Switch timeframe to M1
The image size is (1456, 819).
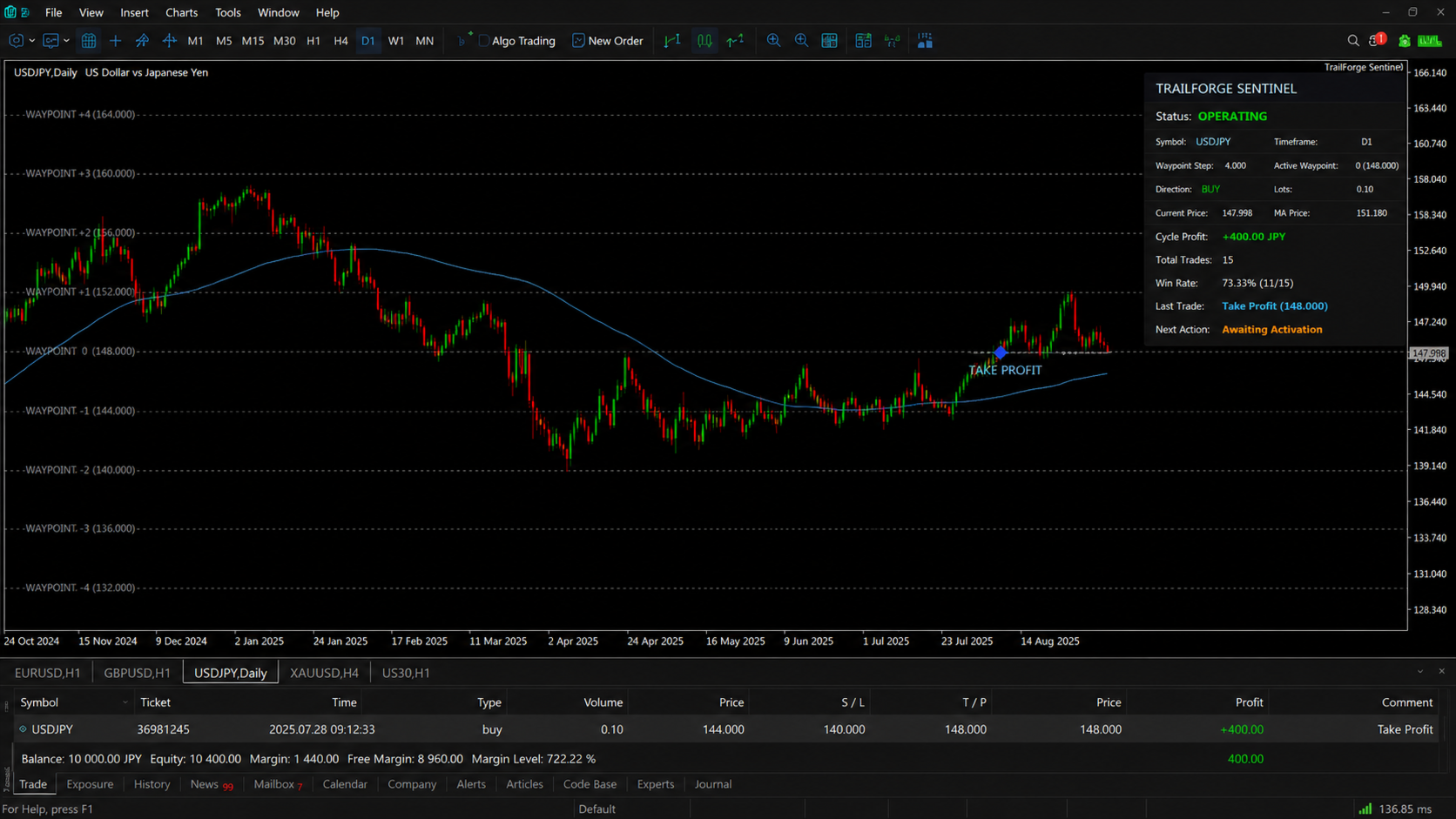pos(195,41)
